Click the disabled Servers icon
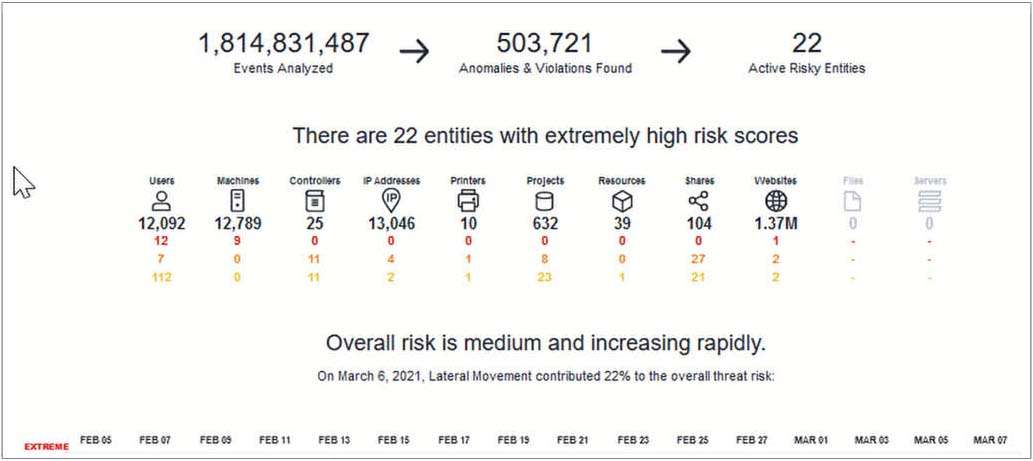1033x461 pixels. click(929, 201)
